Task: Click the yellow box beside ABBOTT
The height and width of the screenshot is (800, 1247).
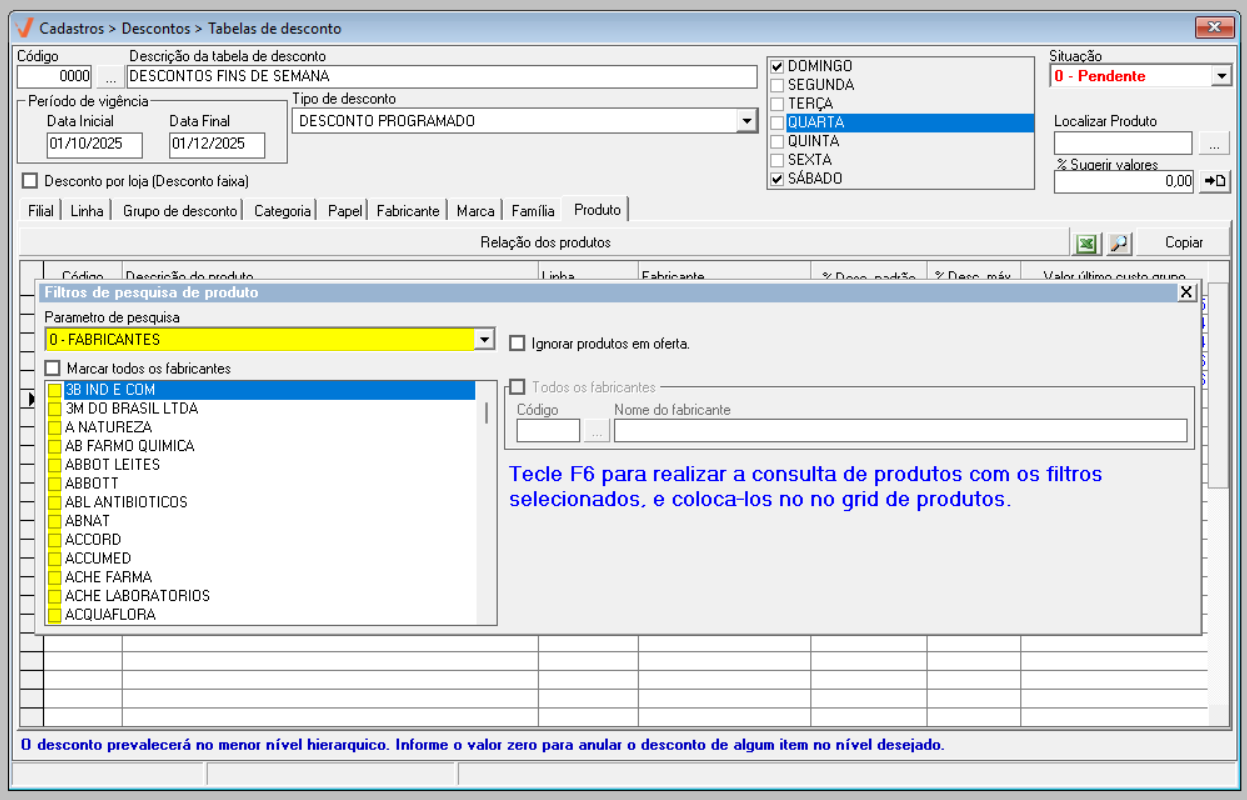Action: 55,484
